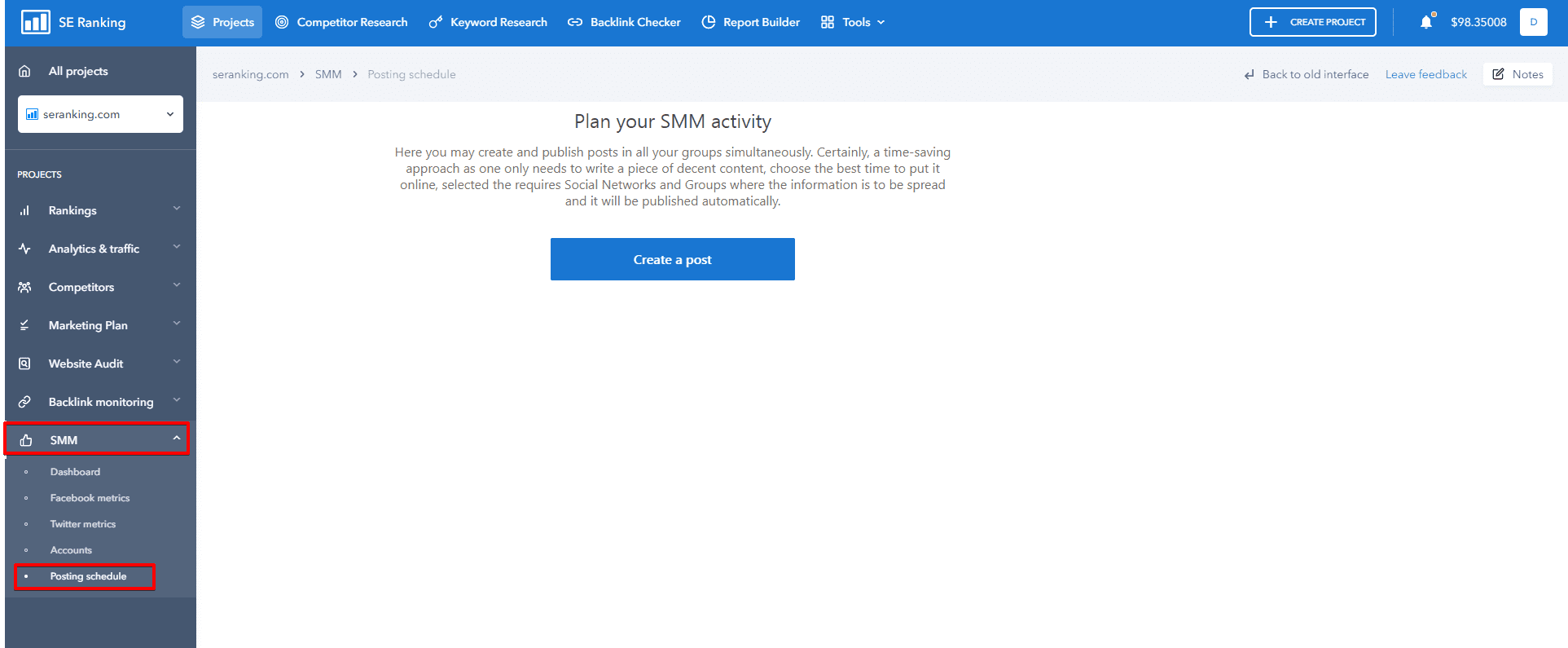The image size is (1568, 648).
Task: Click the $98.35008 account balance
Action: (1478, 22)
